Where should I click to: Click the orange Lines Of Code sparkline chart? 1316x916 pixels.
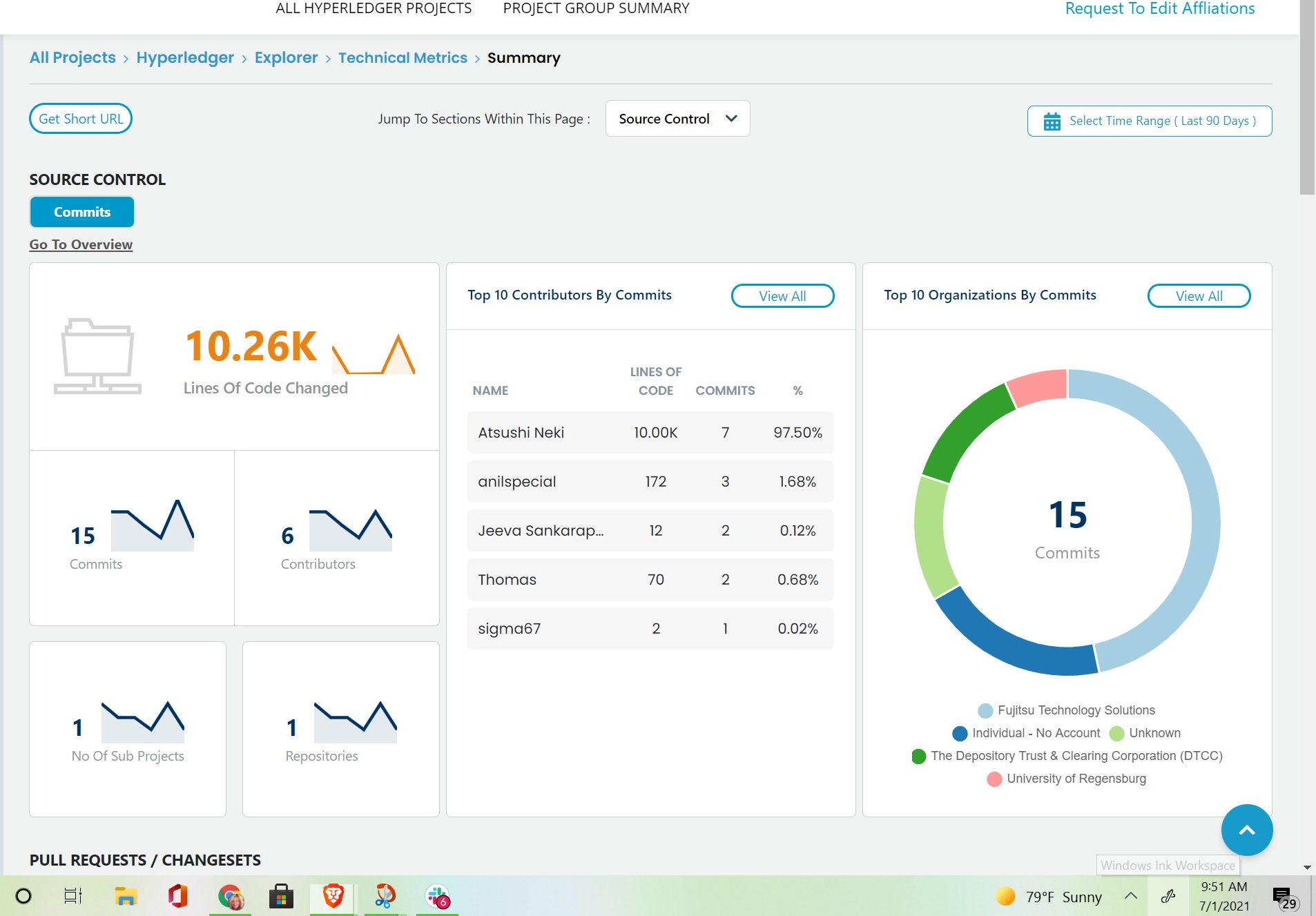tap(374, 354)
